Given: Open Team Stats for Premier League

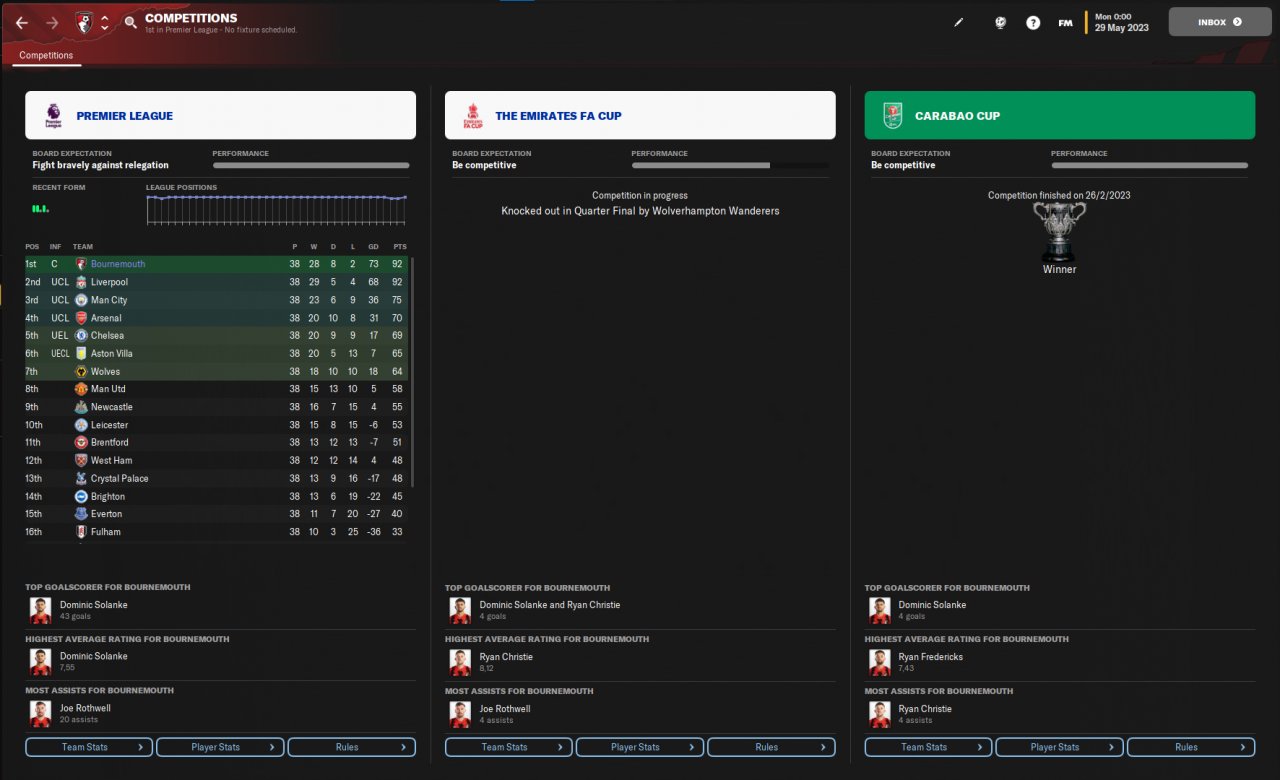Looking at the screenshot, I should 89,747.
